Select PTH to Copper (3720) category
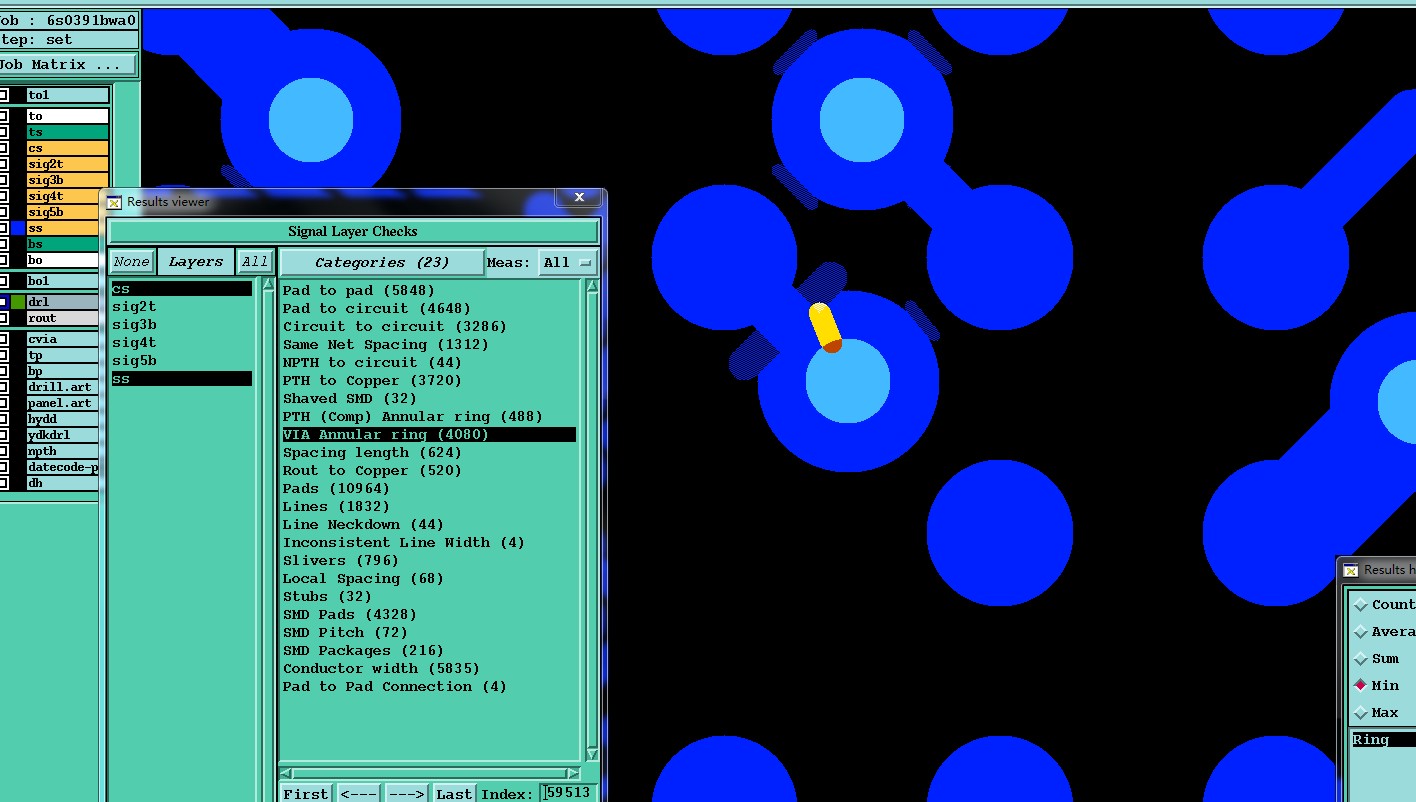The width and height of the screenshot is (1416, 802). 372,381
